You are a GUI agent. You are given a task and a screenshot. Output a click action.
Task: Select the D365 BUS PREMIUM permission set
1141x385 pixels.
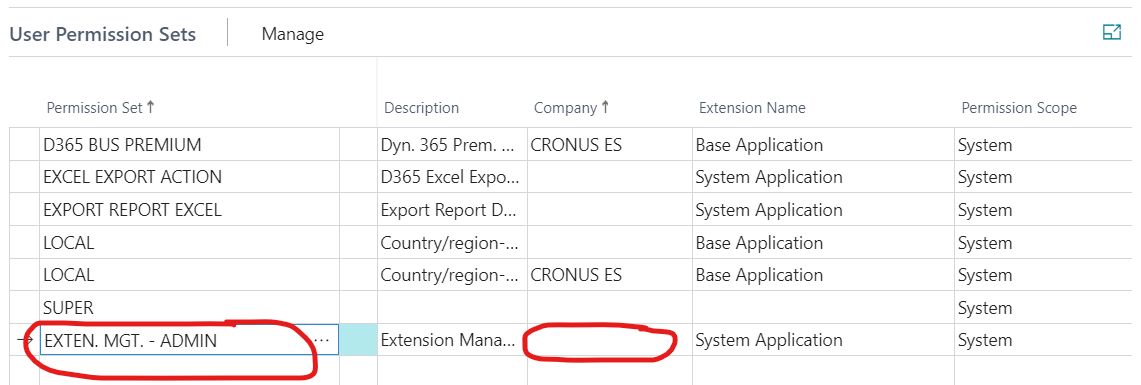[190, 145]
